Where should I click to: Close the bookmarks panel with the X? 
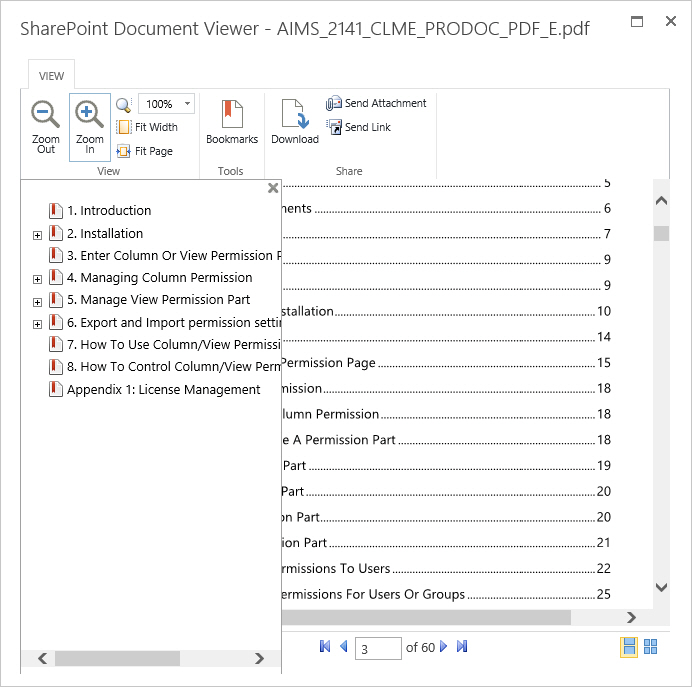pyautogui.click(x=273, y=188)
